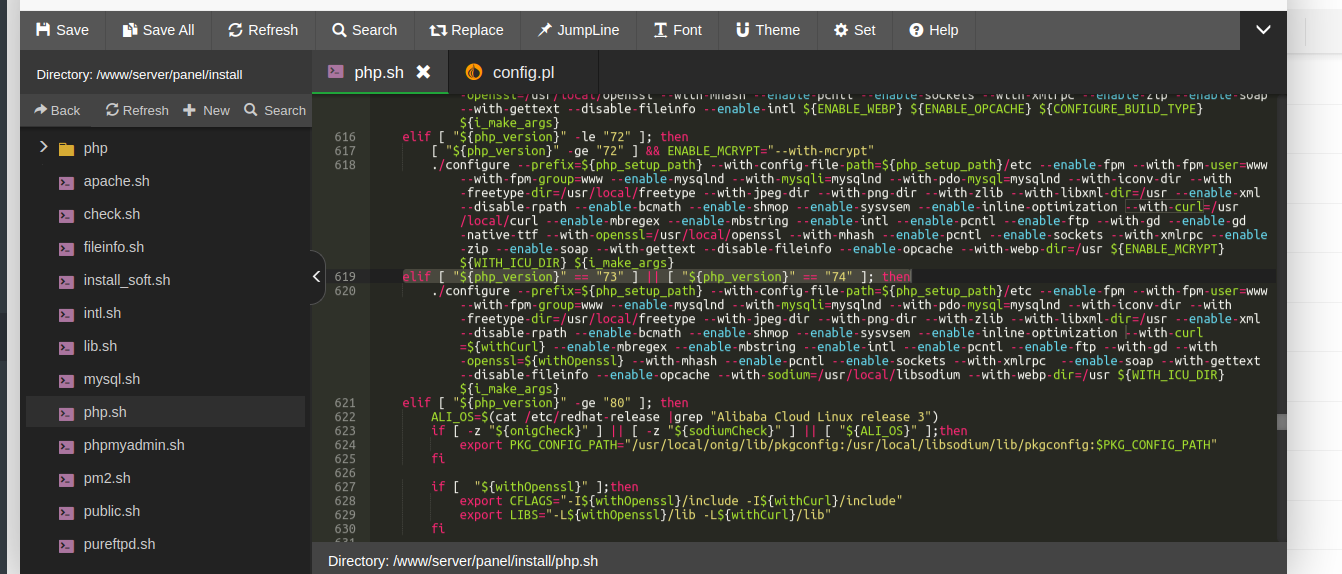Open the Set settings gear
Viewport: 1342px width, 574px height.
tap(854, 30)
